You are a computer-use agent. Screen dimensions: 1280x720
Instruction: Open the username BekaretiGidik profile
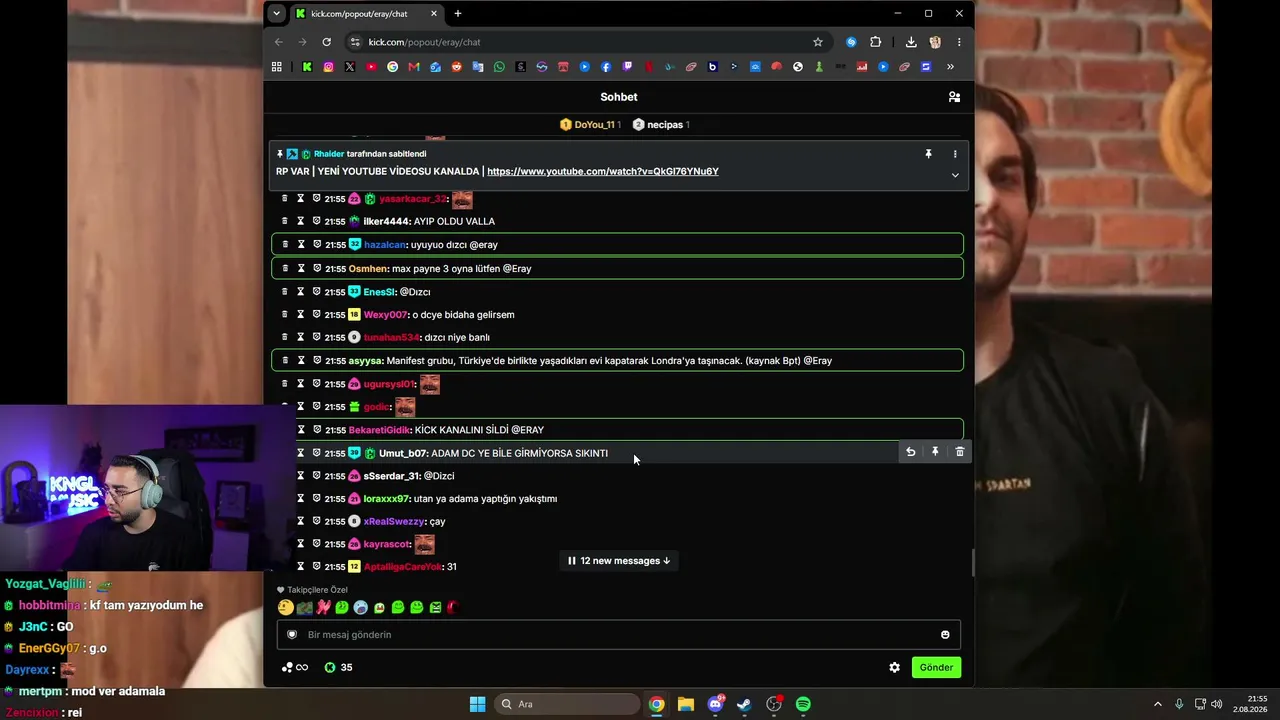click(379, 430)
